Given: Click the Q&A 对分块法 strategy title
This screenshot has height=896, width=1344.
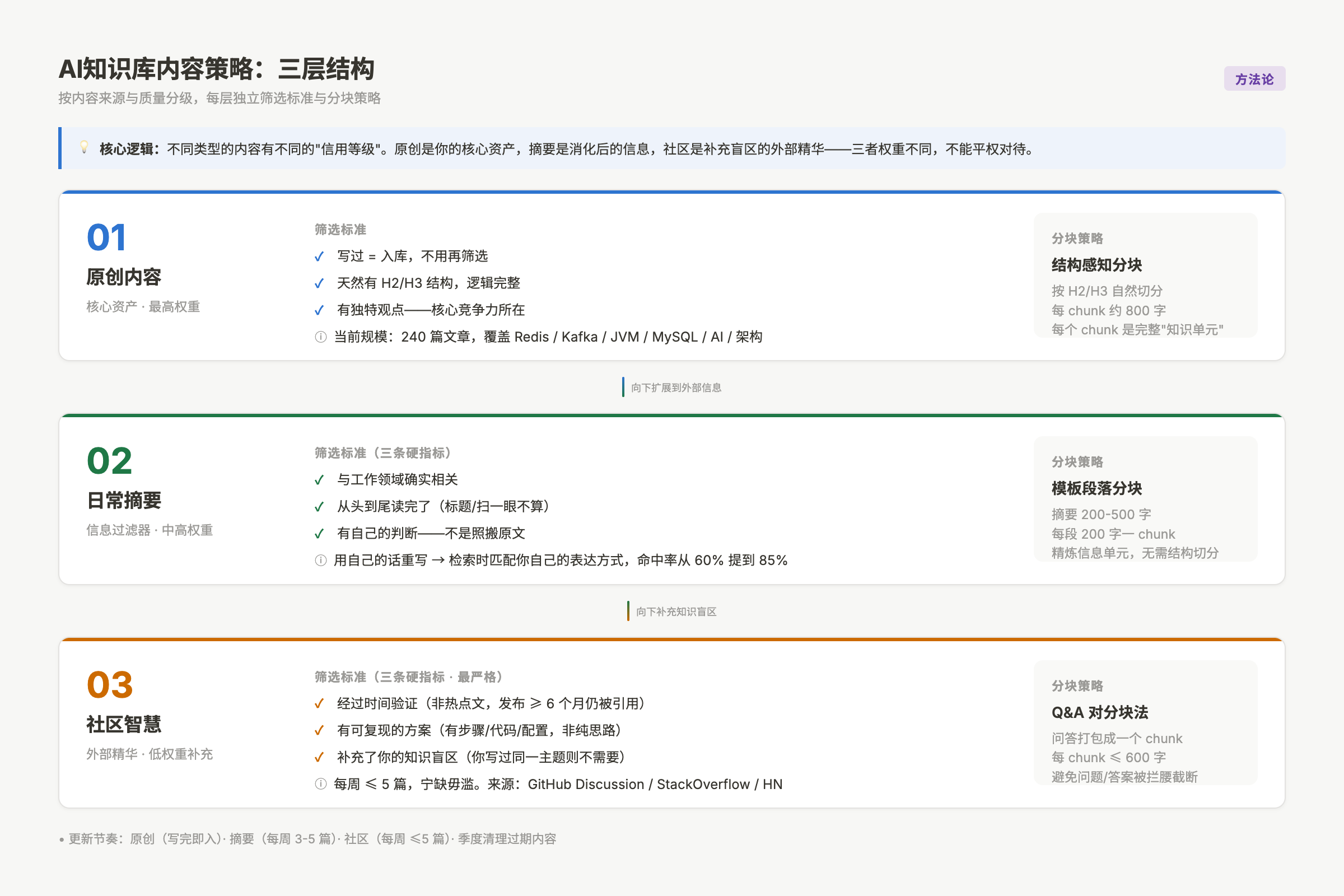Looking at the screenshot, I should (x=1099, y=712).
